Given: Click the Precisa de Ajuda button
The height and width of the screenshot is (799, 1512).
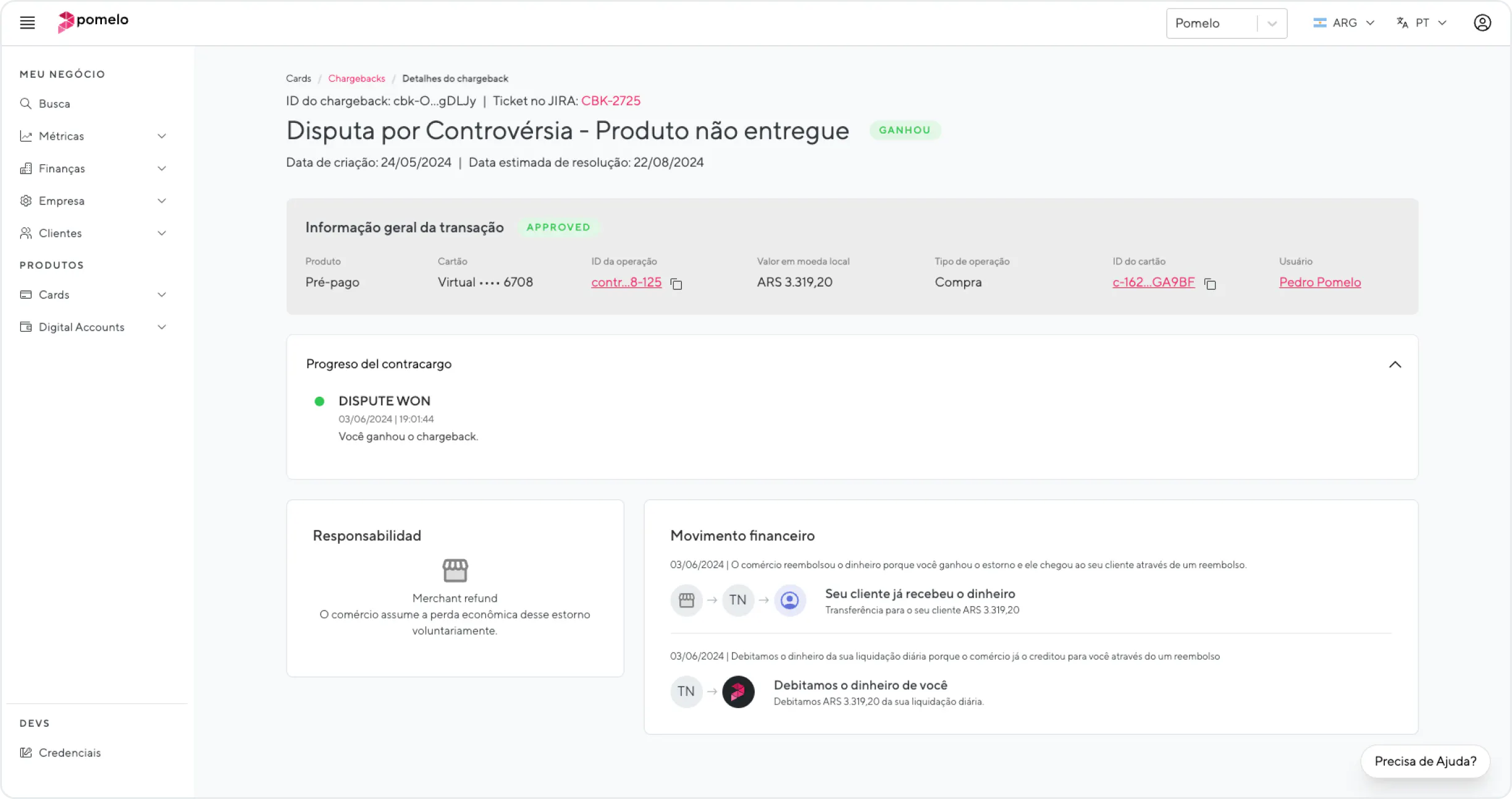Looking at the screenshot, I should pos(1425,761).
